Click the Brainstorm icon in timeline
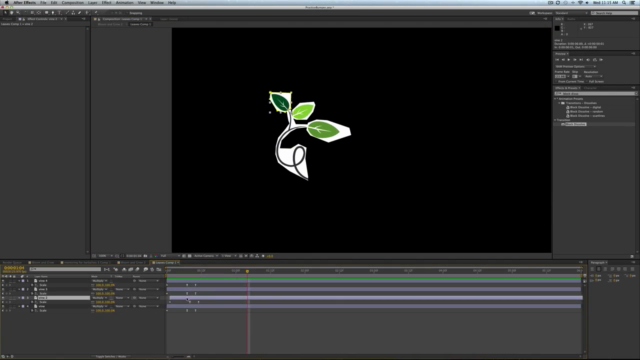 pos(146,269)
